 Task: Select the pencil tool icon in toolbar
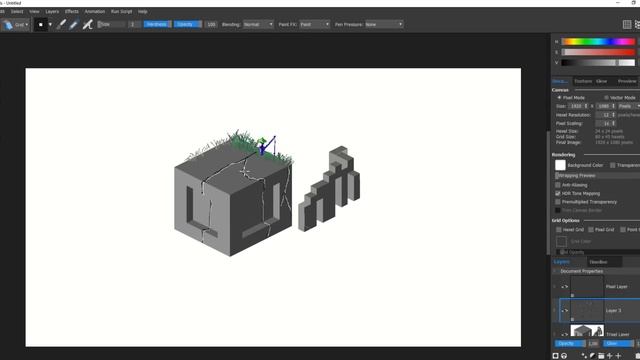[x=74, y=24]
